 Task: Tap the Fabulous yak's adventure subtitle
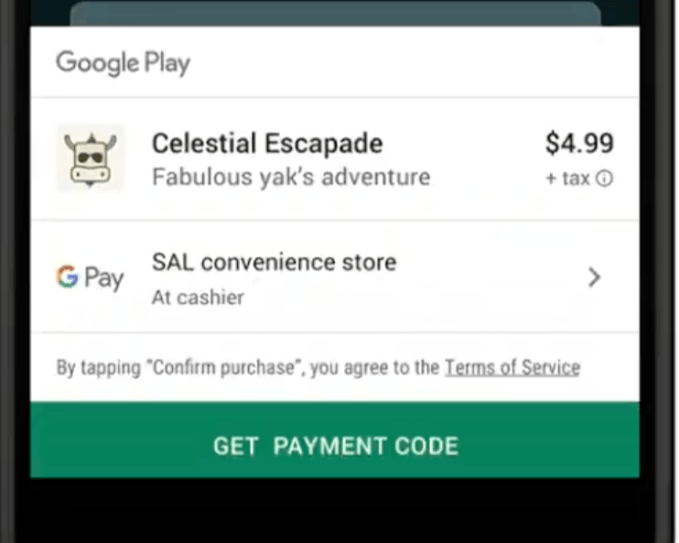[291, 177]
